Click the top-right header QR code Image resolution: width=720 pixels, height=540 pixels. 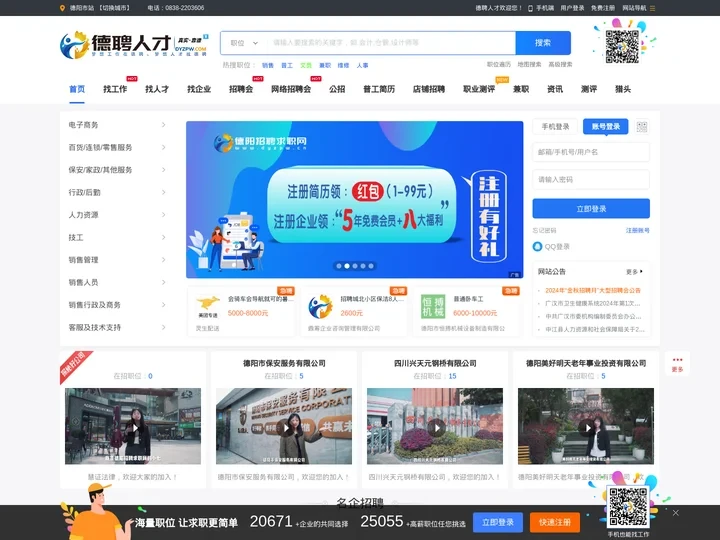(x=622, y=46)
